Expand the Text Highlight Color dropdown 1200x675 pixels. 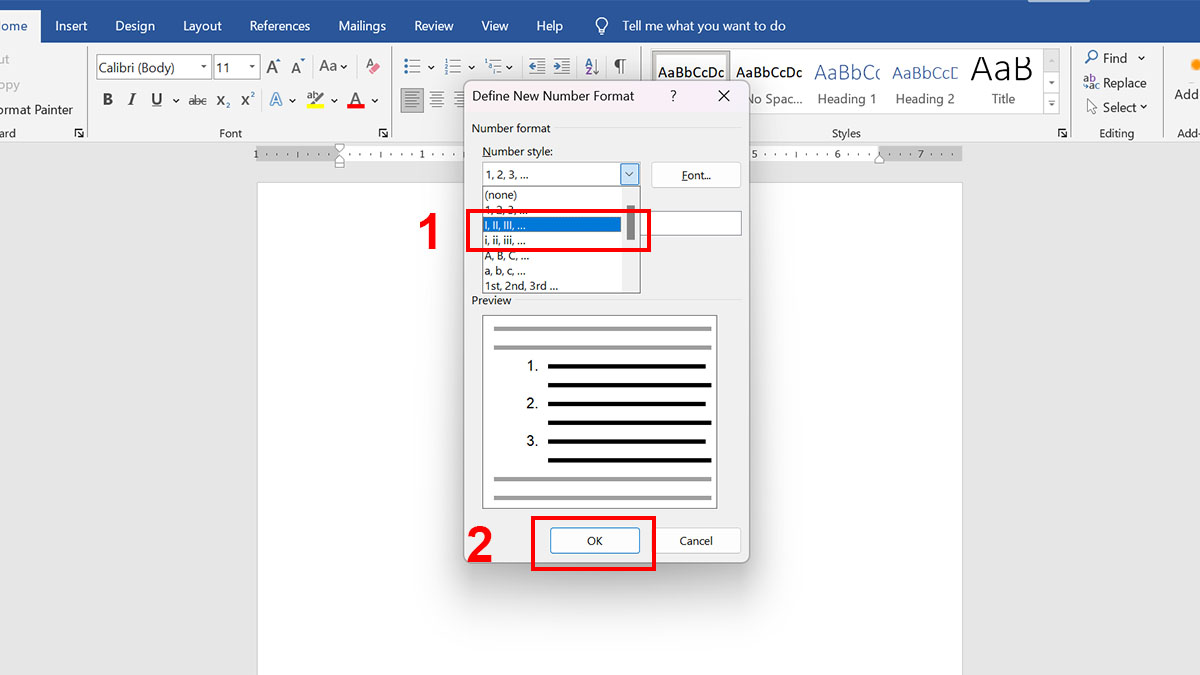pos(335,100)
